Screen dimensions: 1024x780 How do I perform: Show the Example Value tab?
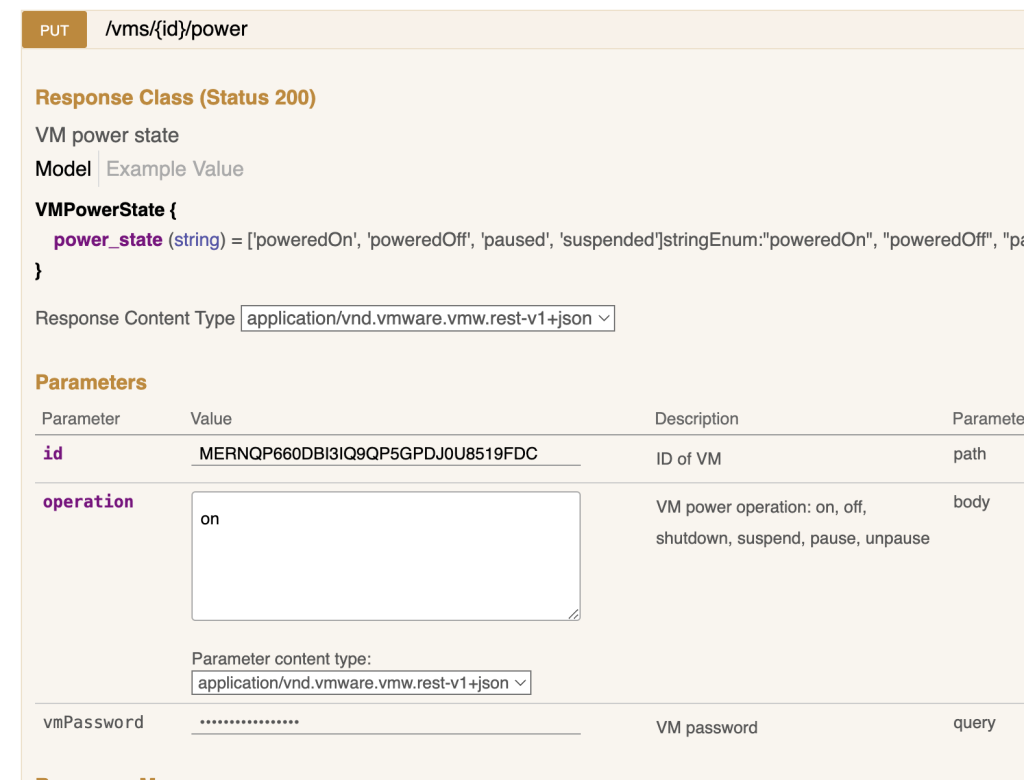[x=175, y=169]
